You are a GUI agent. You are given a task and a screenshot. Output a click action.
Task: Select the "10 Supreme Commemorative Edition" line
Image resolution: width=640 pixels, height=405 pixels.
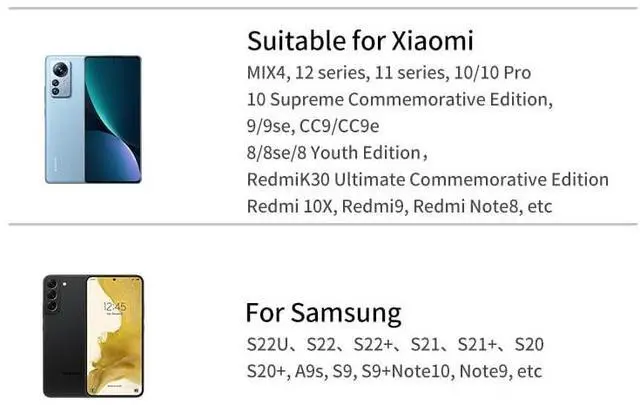click(400, 100)
